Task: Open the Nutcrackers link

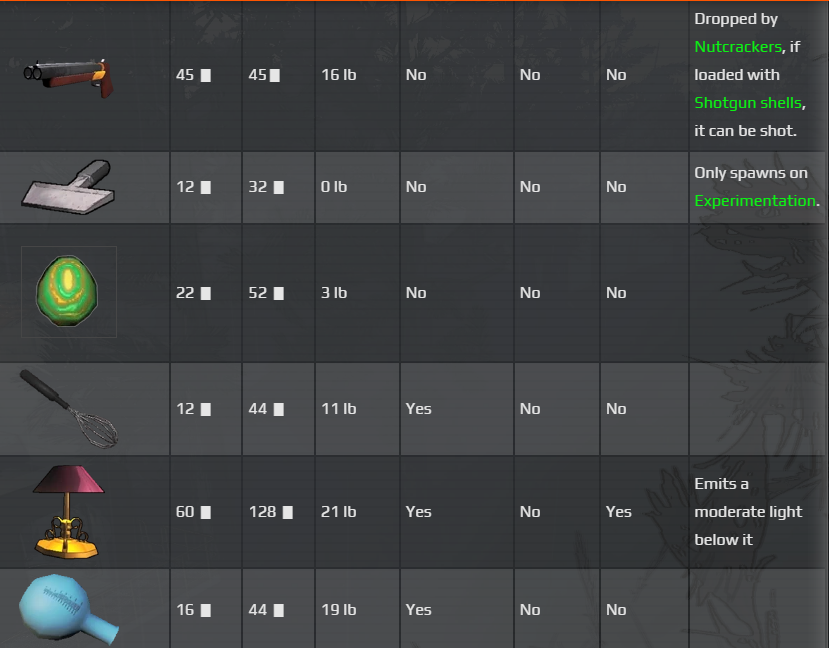Action: (x=737, y=46)
